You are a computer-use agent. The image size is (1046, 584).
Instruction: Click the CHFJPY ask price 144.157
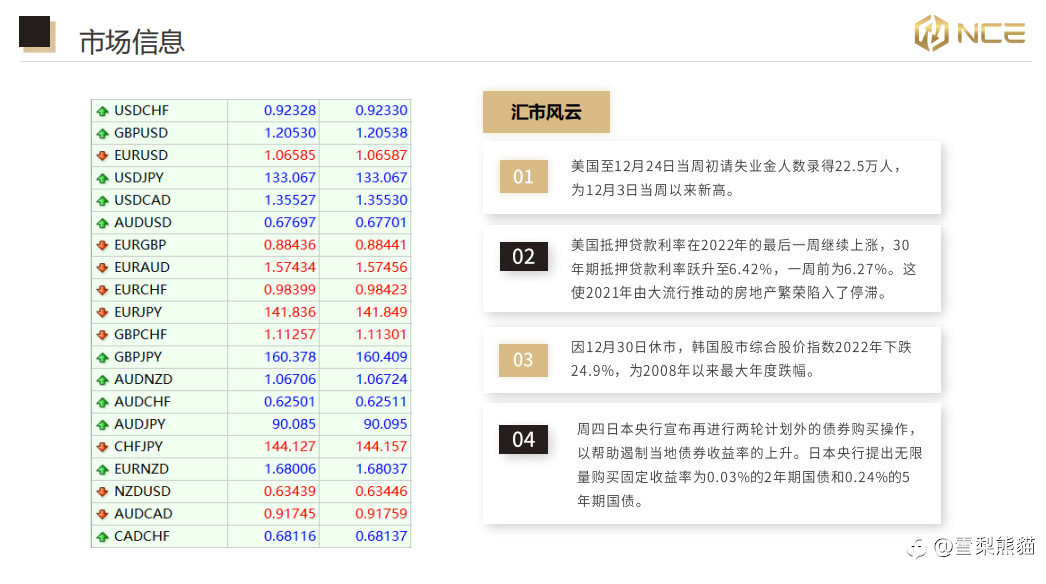tap(381, 447)
